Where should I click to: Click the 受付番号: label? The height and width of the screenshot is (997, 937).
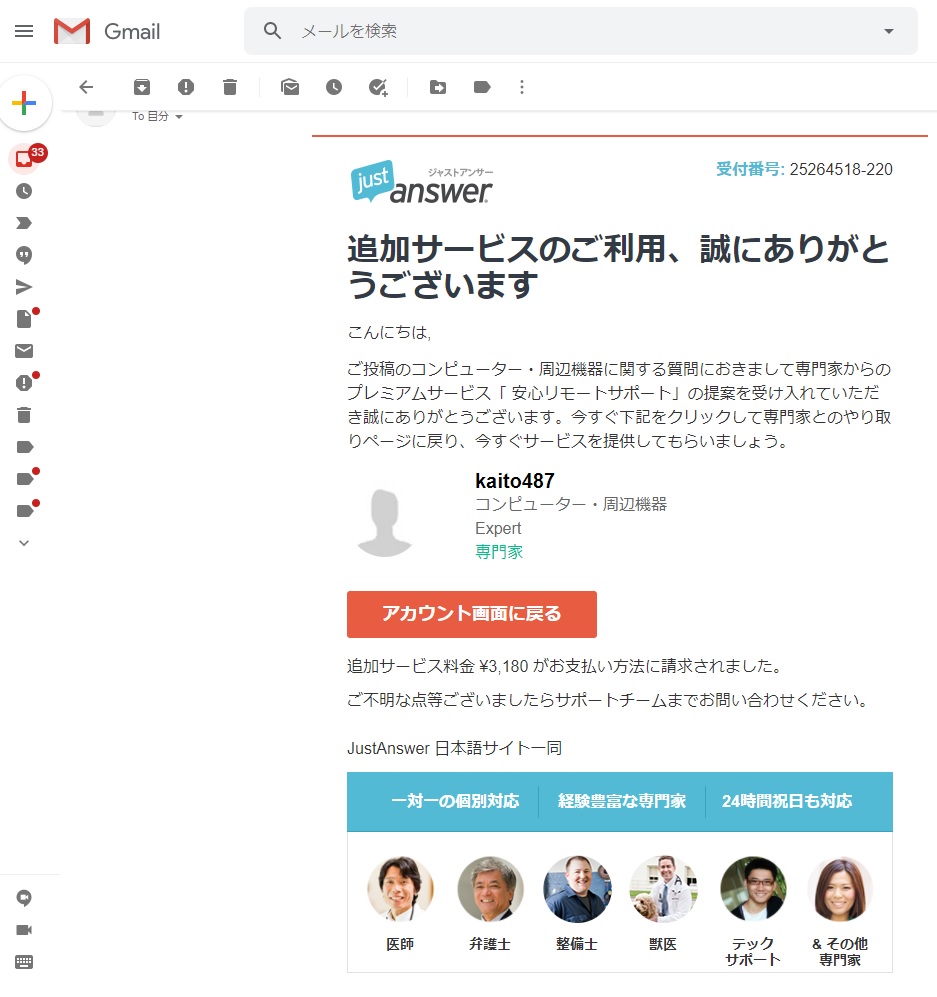[x=751, y=169]
